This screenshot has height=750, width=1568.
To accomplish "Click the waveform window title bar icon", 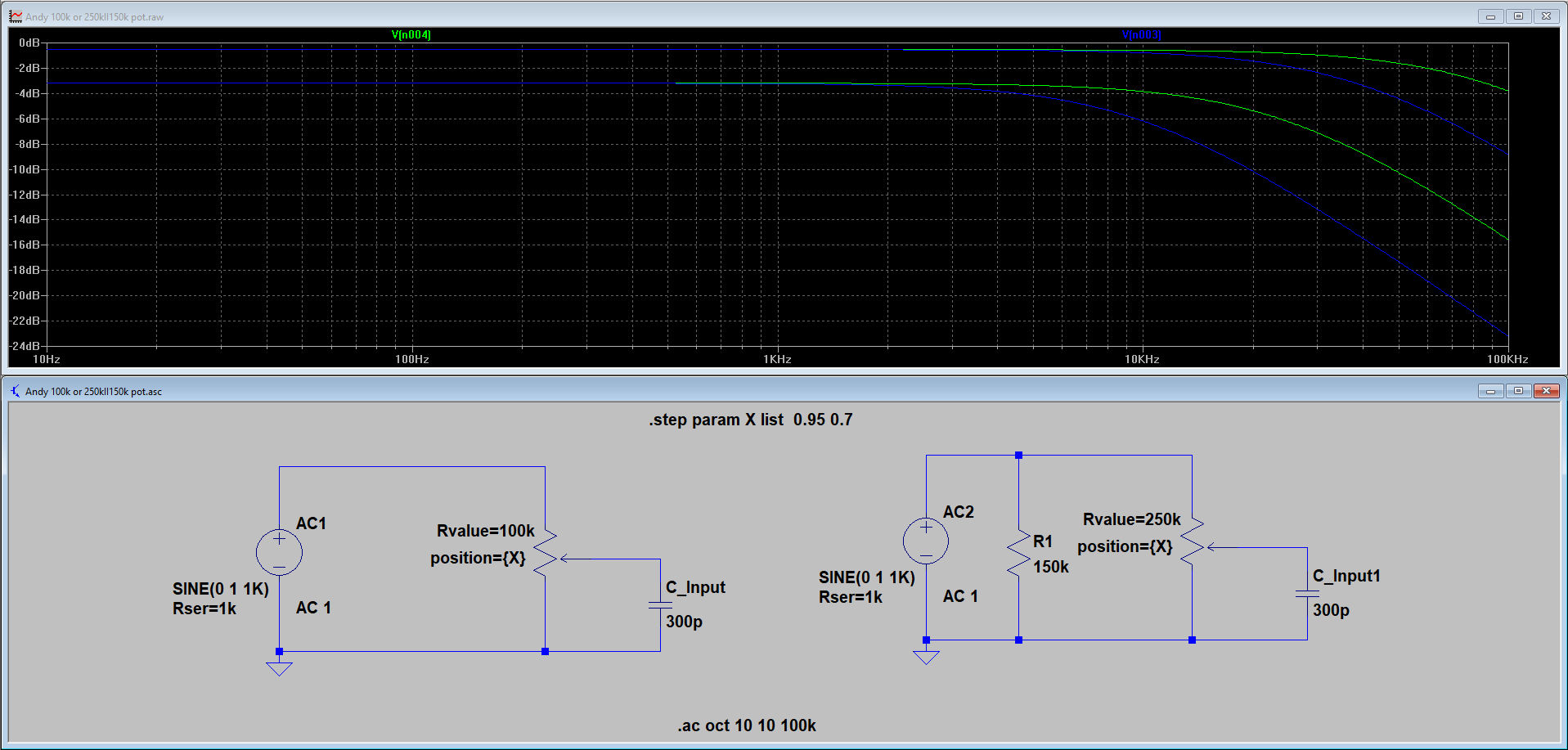I will (16, 16).
